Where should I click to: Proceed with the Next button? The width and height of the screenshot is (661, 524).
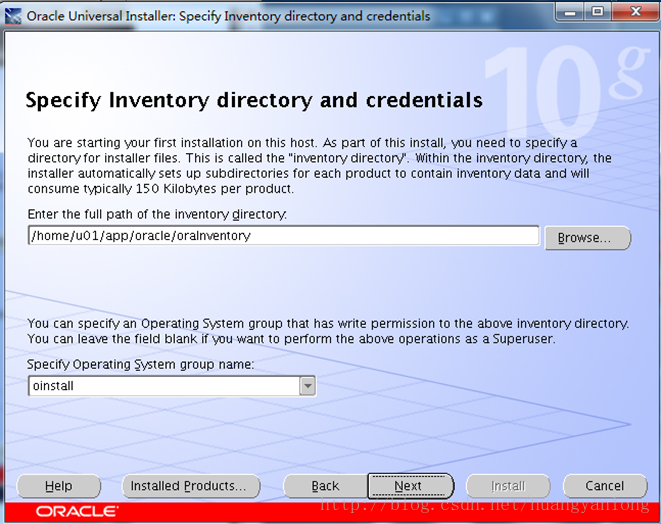pos(411,486)
